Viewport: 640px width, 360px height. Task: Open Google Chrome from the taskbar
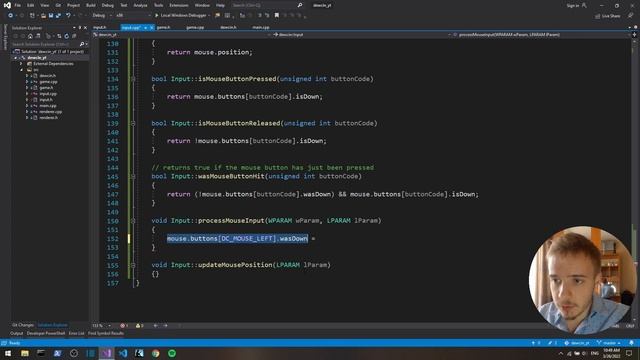156,353
